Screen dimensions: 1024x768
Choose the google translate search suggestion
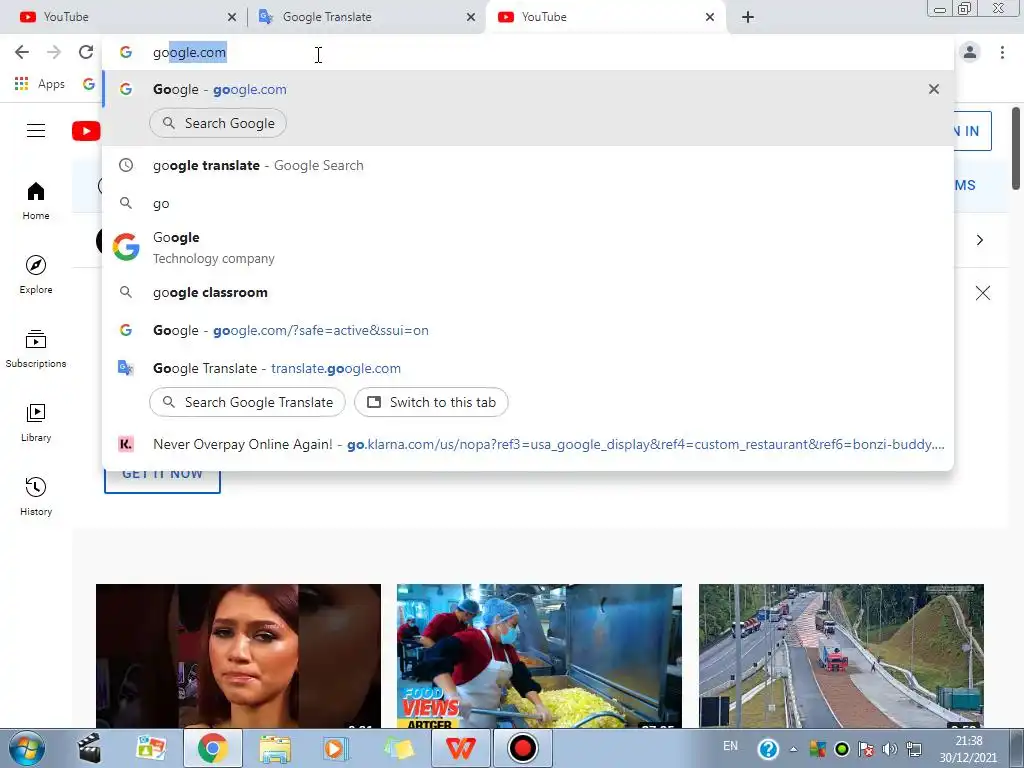(x=528, y=165)
